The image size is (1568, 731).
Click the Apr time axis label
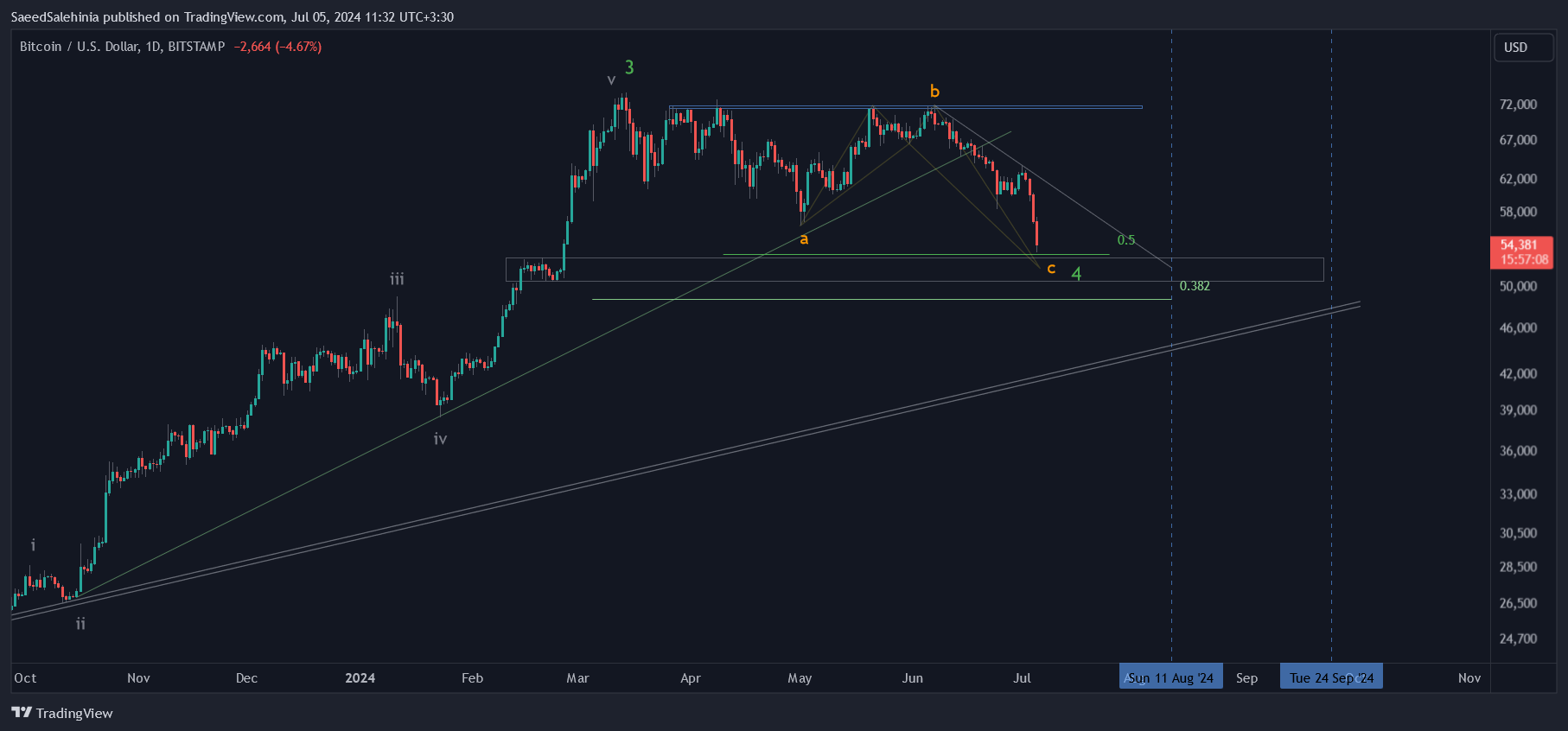point(690,678)
